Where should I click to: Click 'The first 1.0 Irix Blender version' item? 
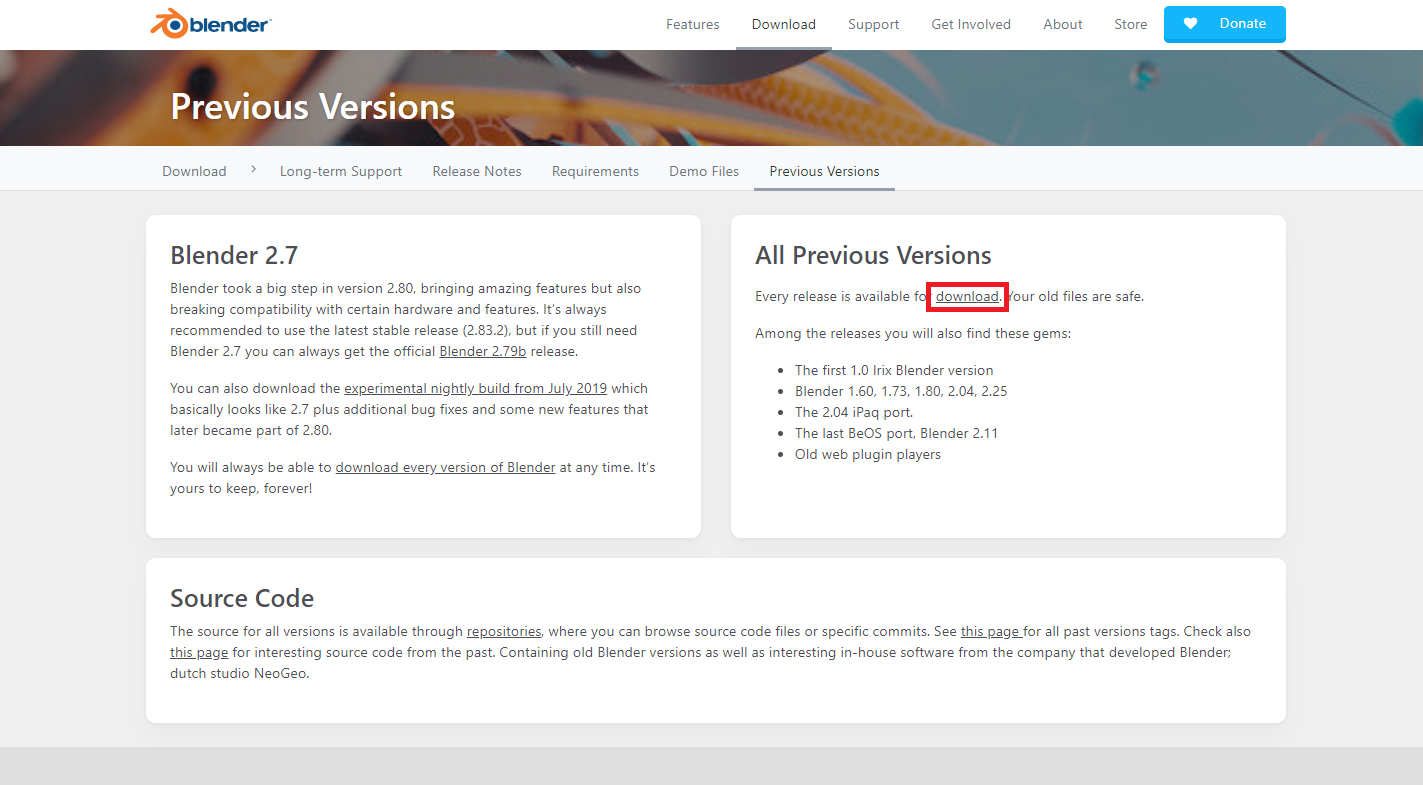click(894, 370)
